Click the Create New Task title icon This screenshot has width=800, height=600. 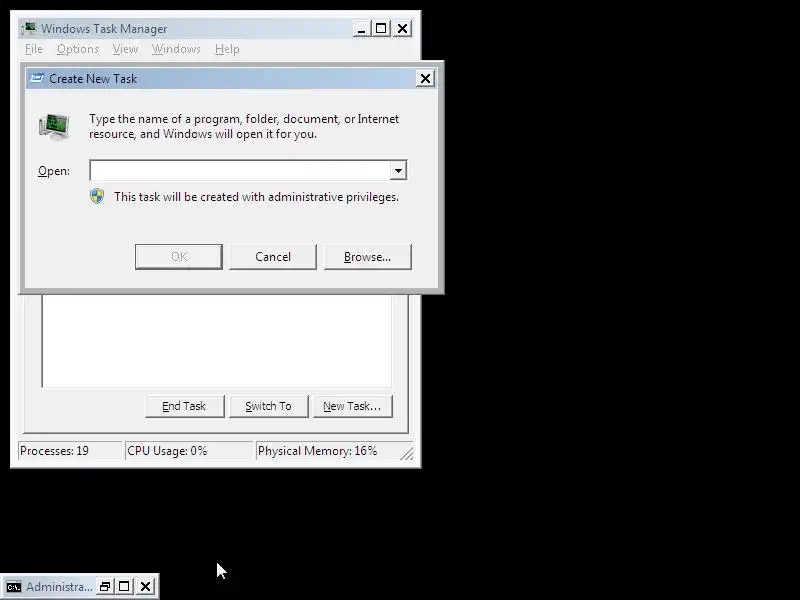(x=37, y=79)
